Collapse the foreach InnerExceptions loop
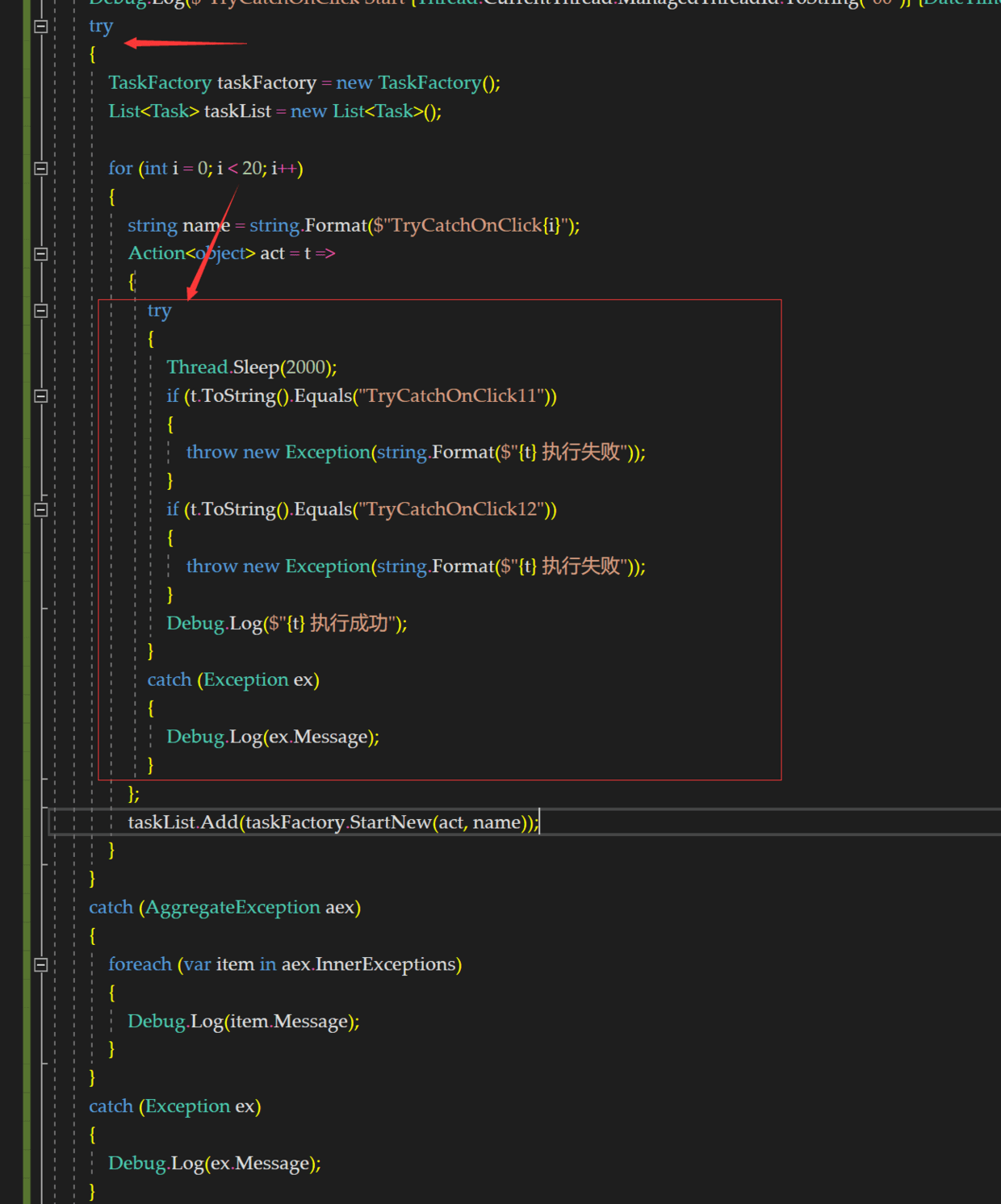 [x=41, y=965]
